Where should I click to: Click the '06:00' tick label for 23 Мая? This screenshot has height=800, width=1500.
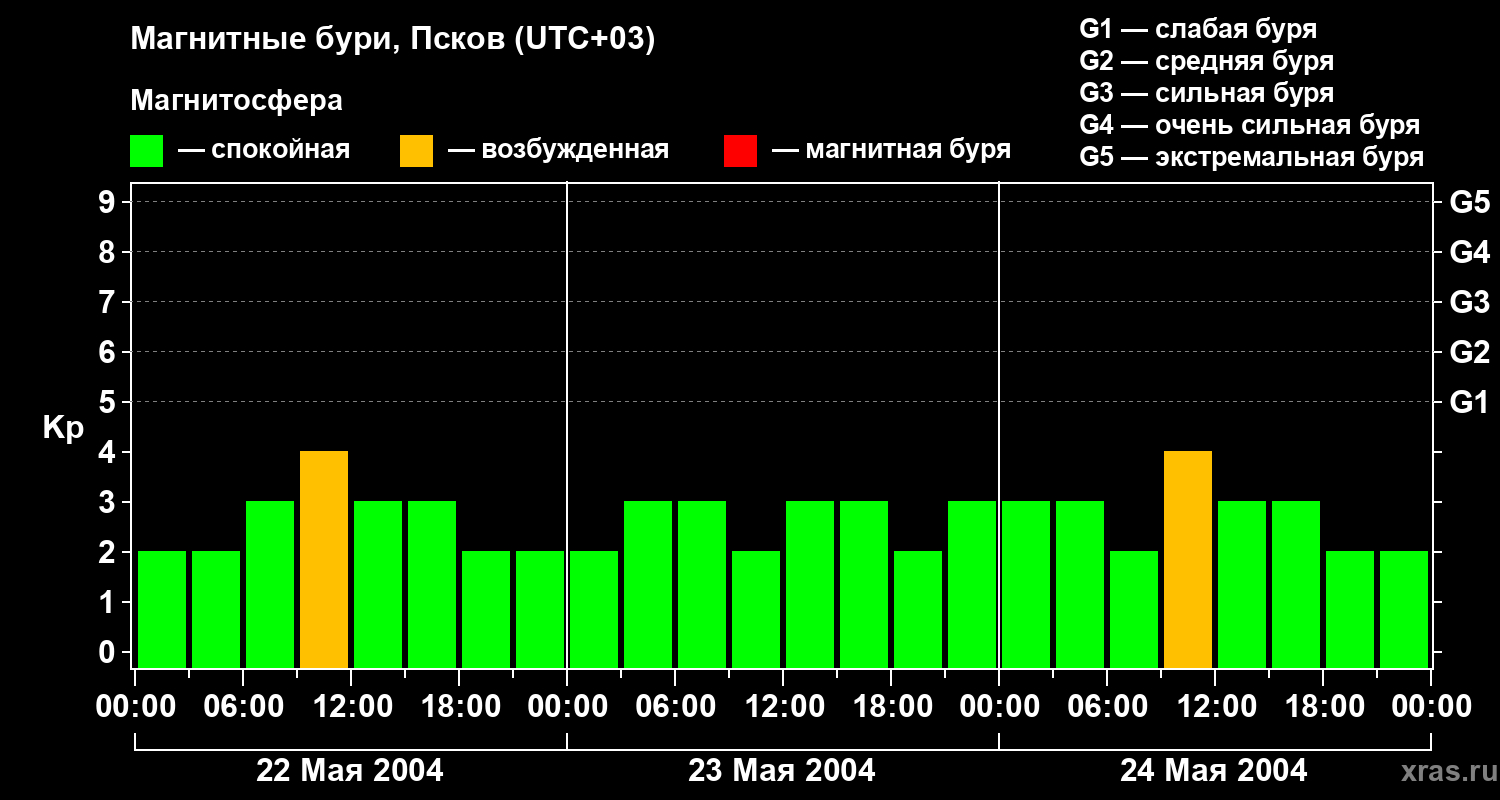(676, 707)
